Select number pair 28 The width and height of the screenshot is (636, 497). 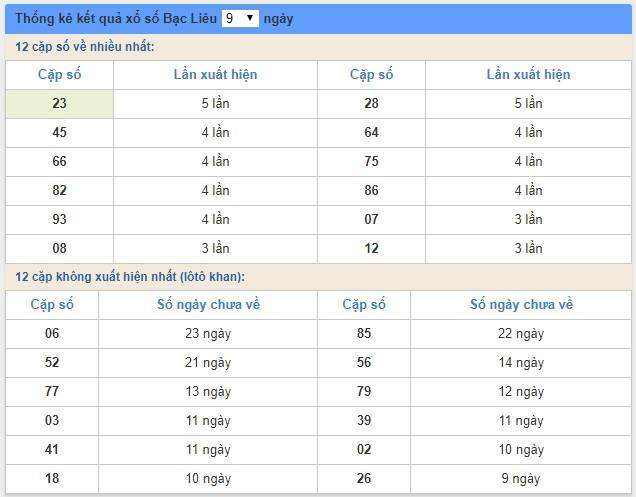point(371,103)
